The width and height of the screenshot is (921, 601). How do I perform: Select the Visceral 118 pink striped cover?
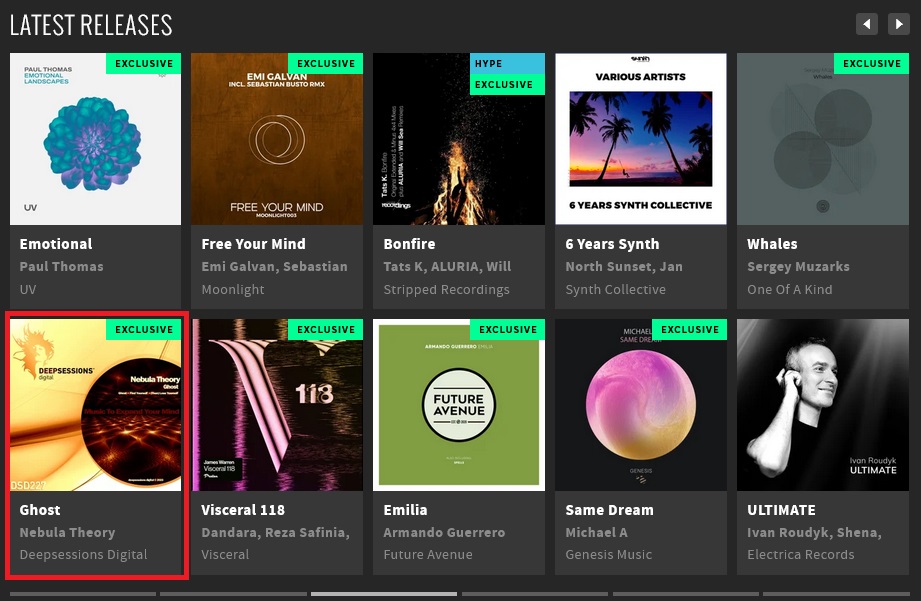[277, 405]
